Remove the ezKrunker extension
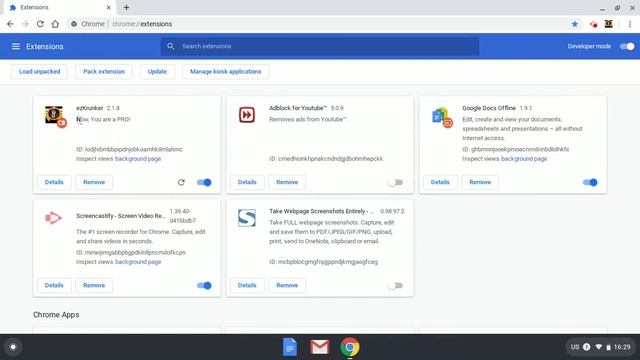The width and height of the screenshot is (640, 360). 94,182
